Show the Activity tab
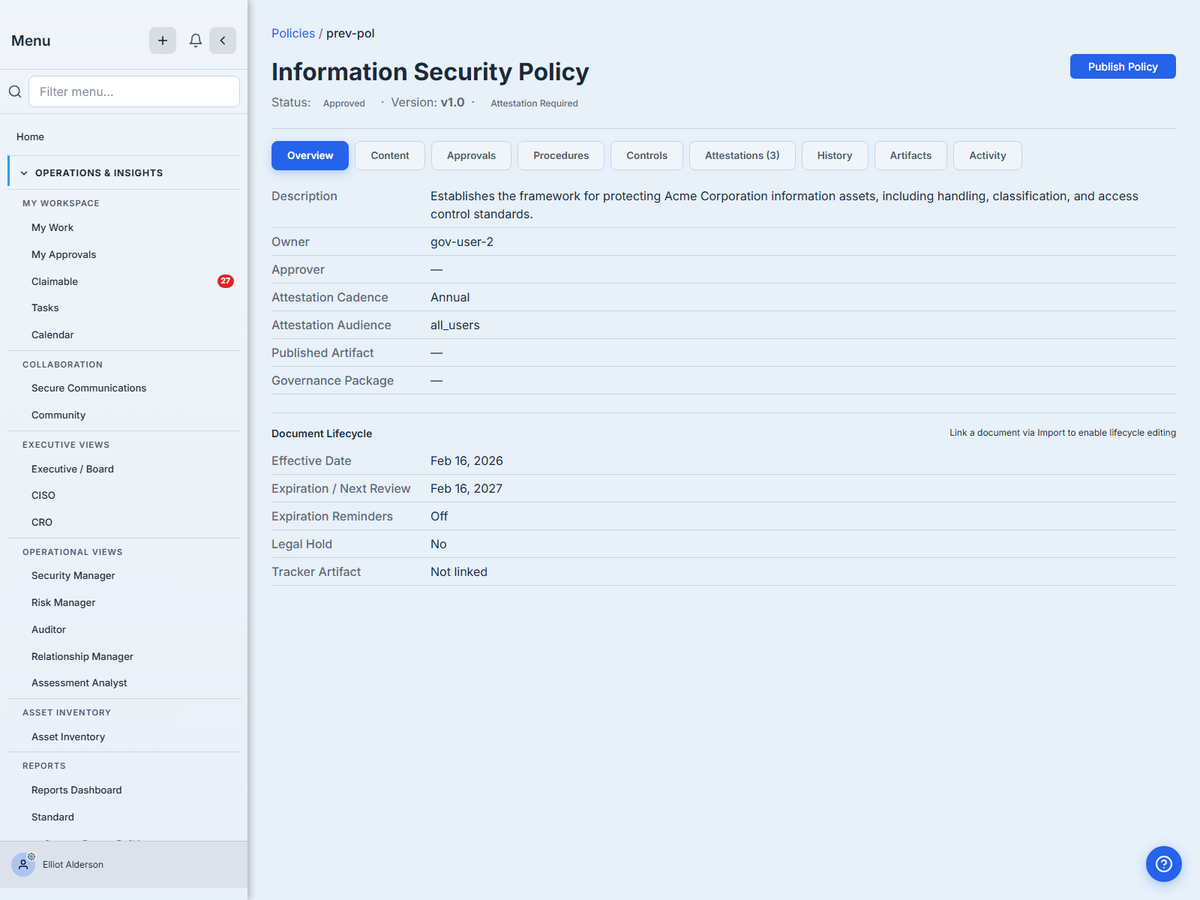This screenshot has width=1200, height=900. 987,156
